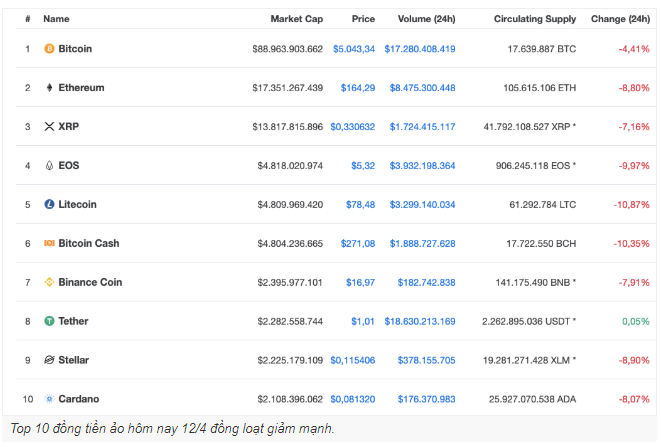Click Bitcoin Cash volume $1.888.727.628
This screenshot has height=447, width=661.
tap(422, 243)
